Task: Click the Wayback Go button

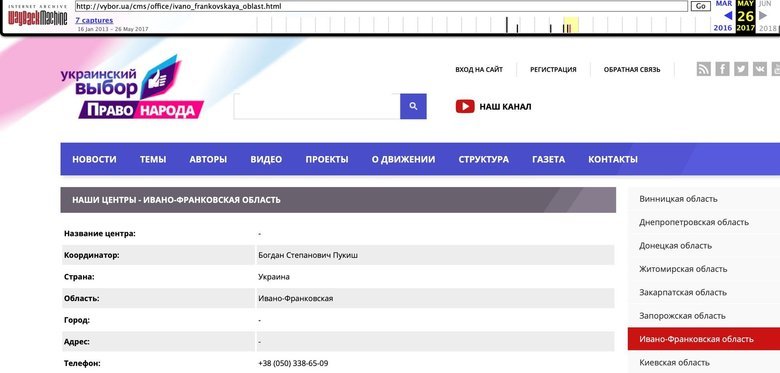Action: pos(701,6)
